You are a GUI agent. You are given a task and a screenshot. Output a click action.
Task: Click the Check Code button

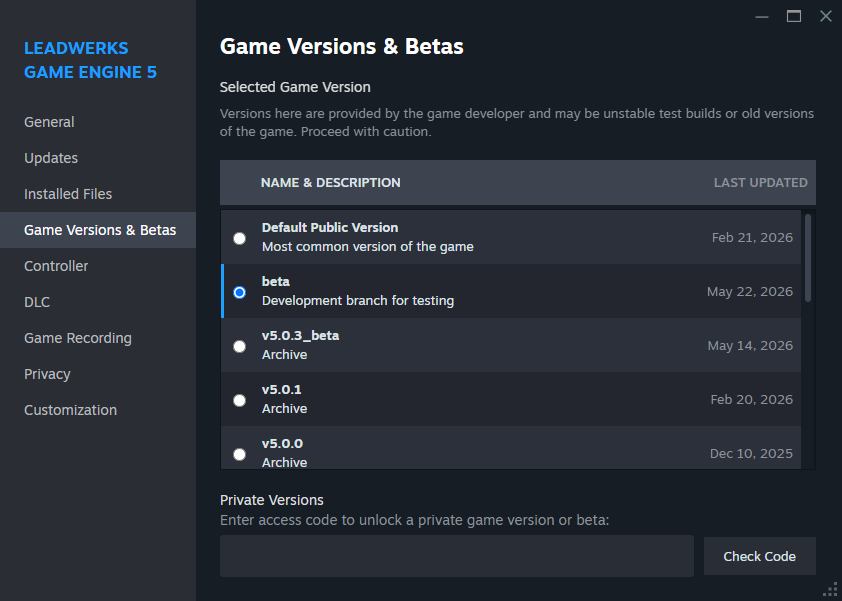click(x=759, y=556)
